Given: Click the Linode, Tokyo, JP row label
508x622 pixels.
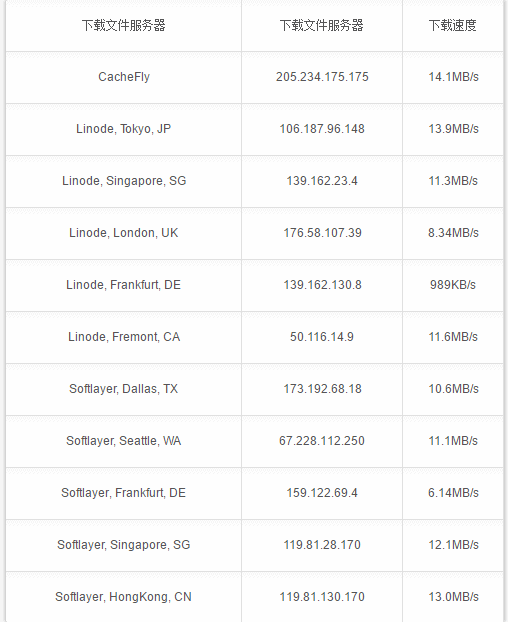Looking at the screenshot, I should (x=124, y=129).
